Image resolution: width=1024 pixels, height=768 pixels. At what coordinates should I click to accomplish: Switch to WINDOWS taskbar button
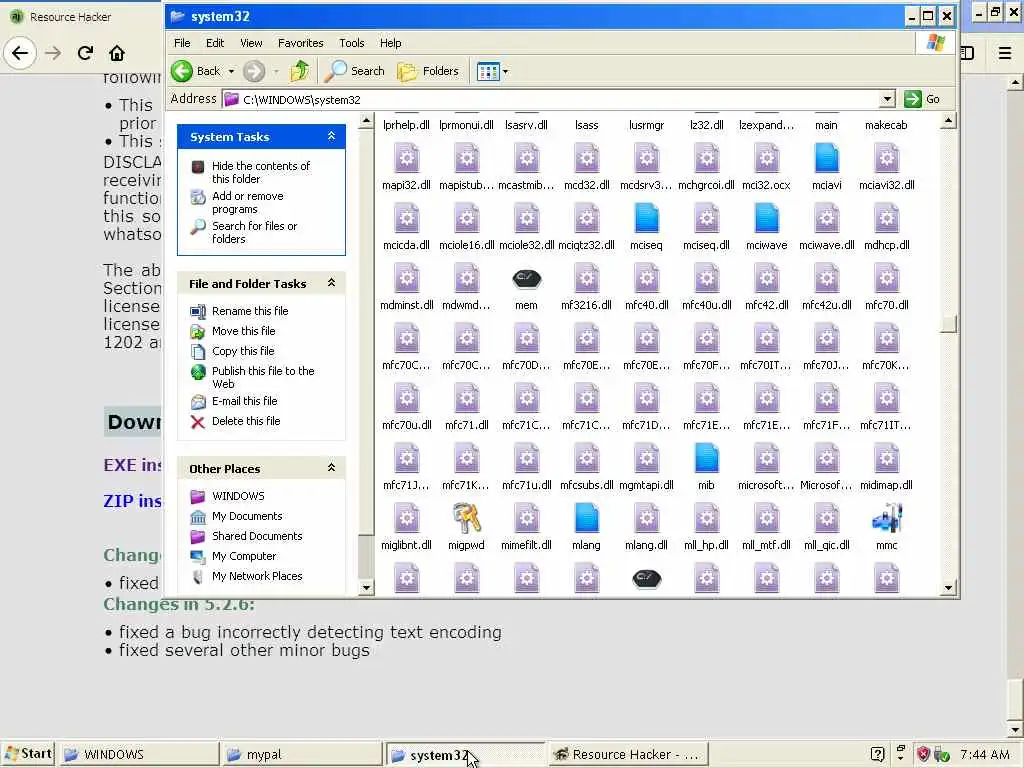pyautogui.click(x=139, y=754)
